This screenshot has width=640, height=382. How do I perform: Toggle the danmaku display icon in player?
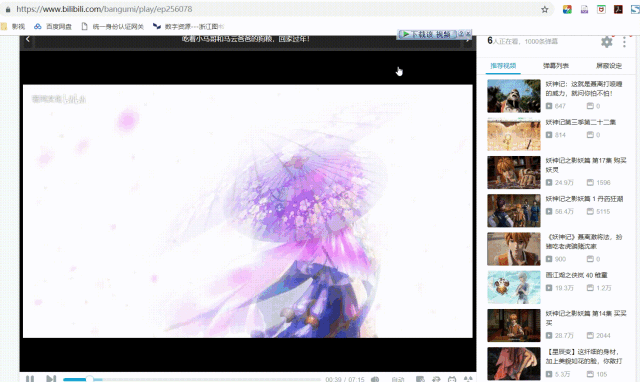pyautogui.click(x=420, y=379)
